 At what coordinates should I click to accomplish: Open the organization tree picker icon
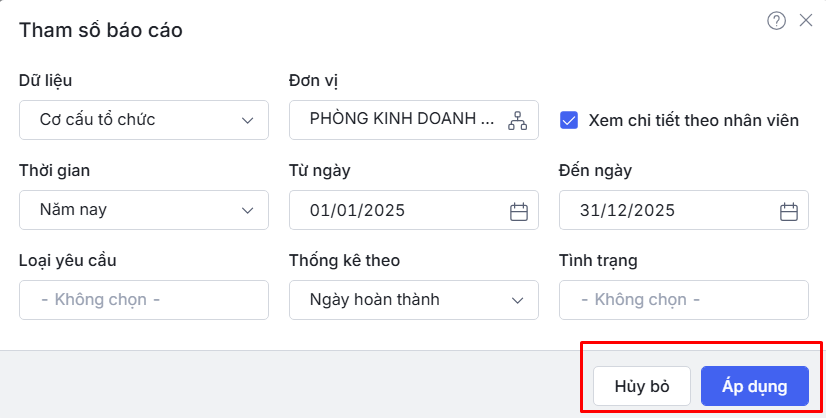517,120
